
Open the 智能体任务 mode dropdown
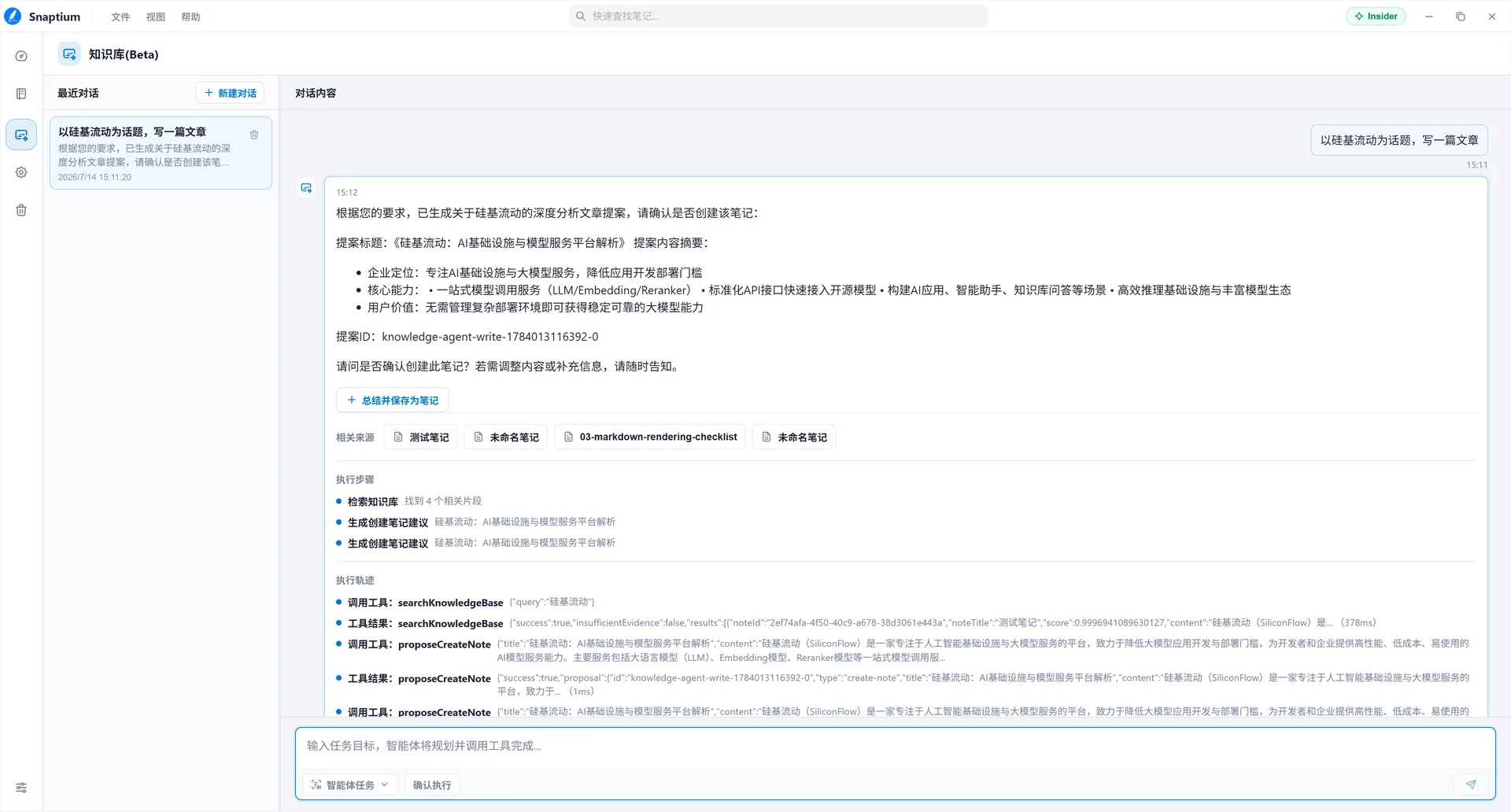(x=350, y=785)
